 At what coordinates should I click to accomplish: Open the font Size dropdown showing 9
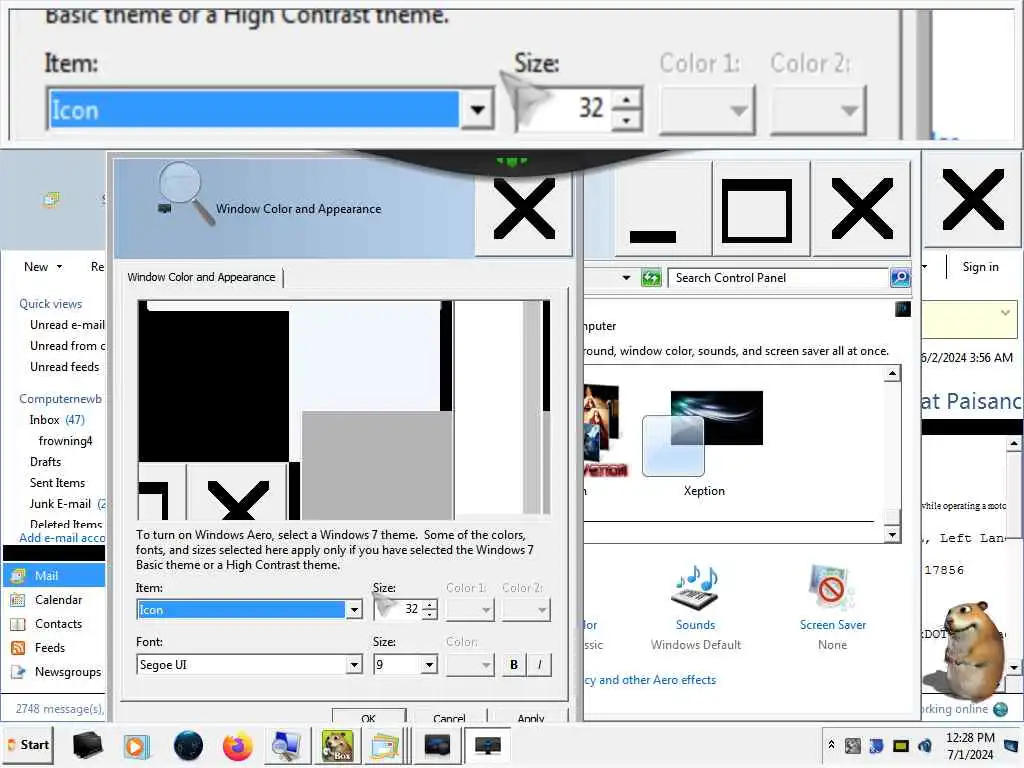click(x=429, y=665)
